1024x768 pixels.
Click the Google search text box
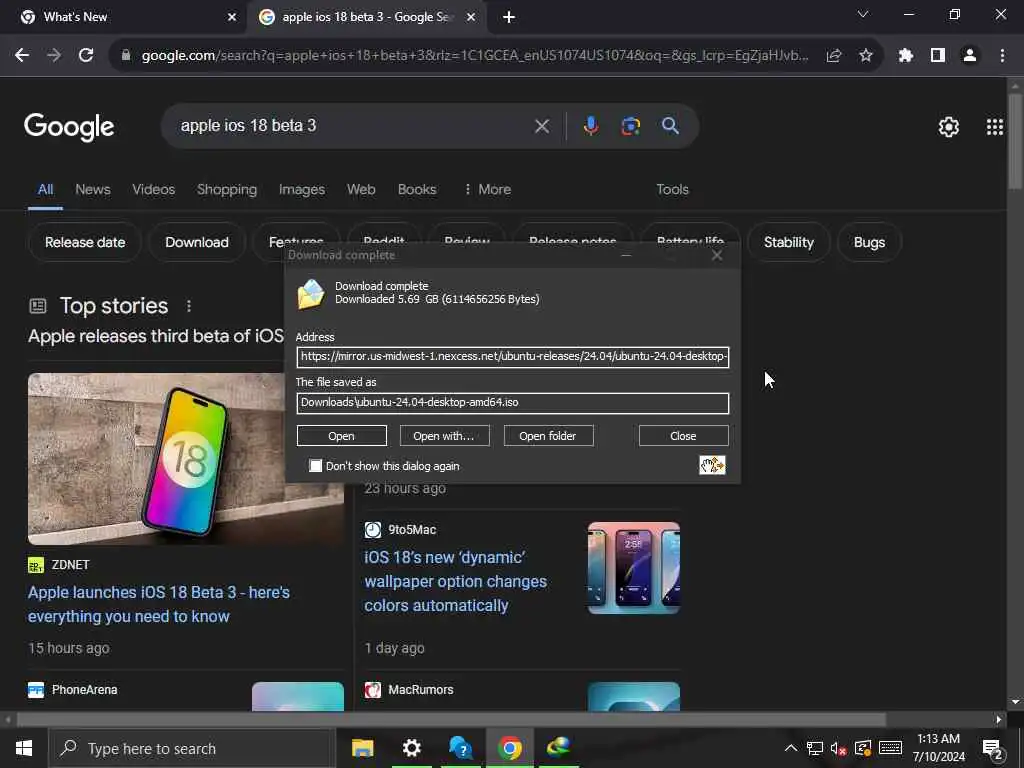point(353,126)
